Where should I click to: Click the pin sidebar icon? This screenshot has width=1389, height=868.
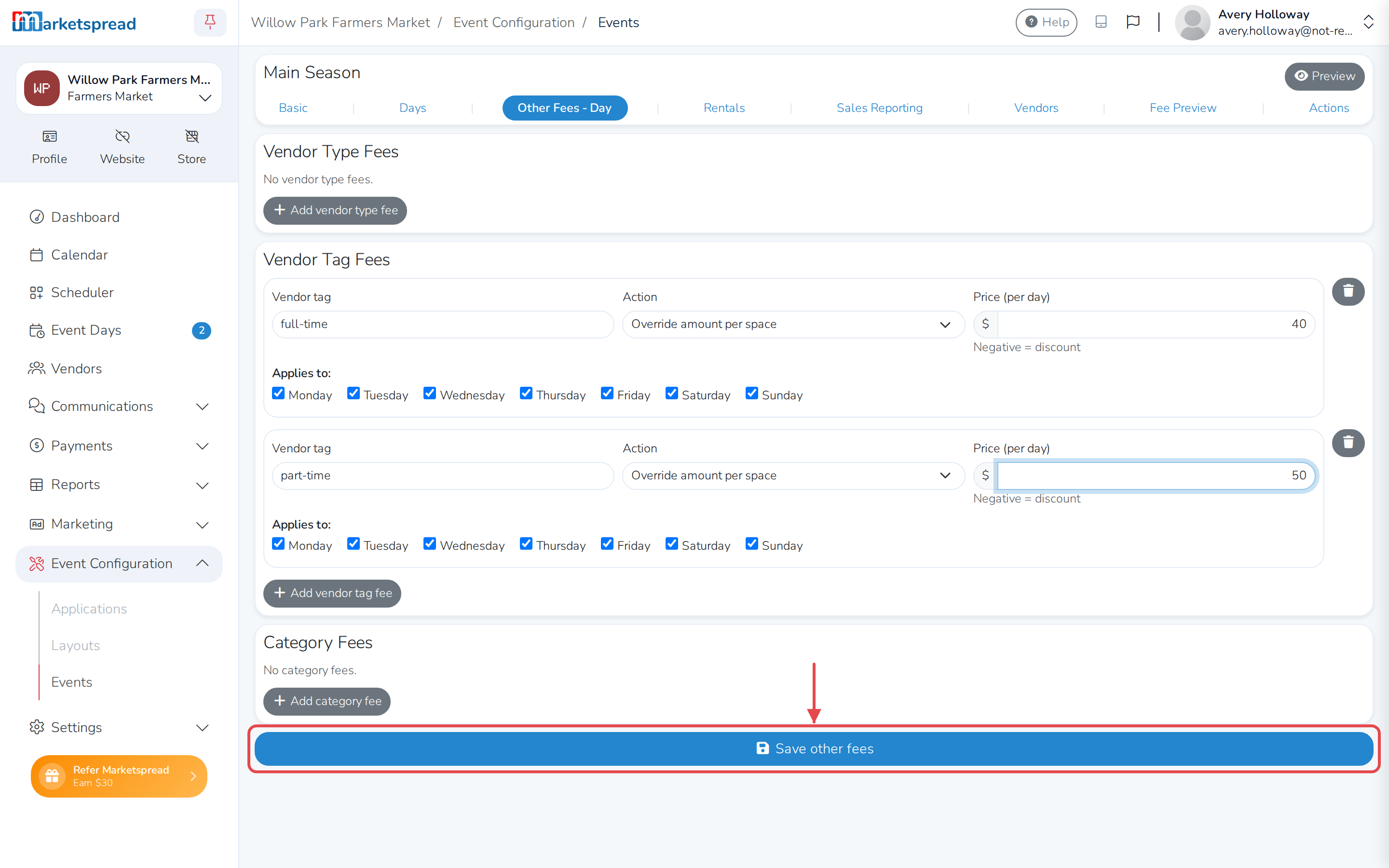[210, 22]
